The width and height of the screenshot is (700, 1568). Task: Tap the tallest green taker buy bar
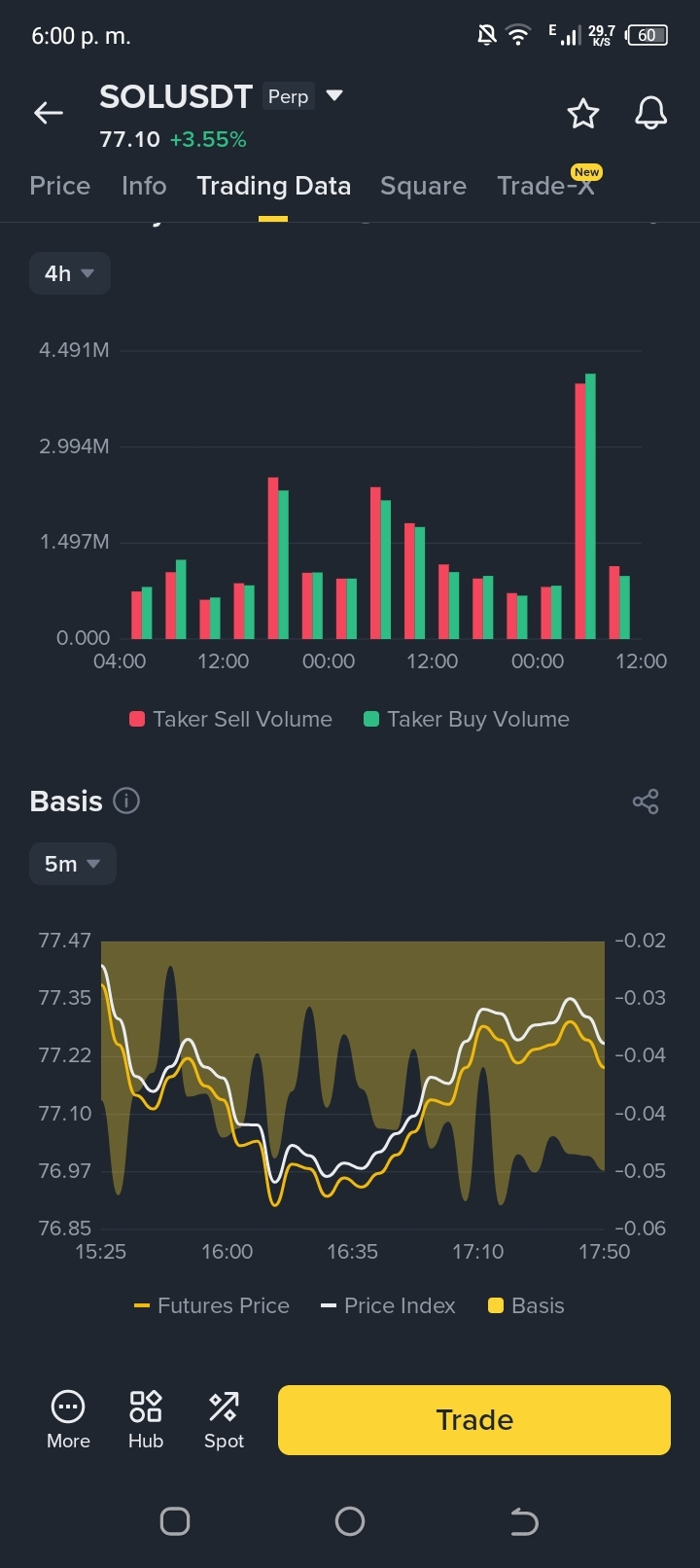click(590, 506)
